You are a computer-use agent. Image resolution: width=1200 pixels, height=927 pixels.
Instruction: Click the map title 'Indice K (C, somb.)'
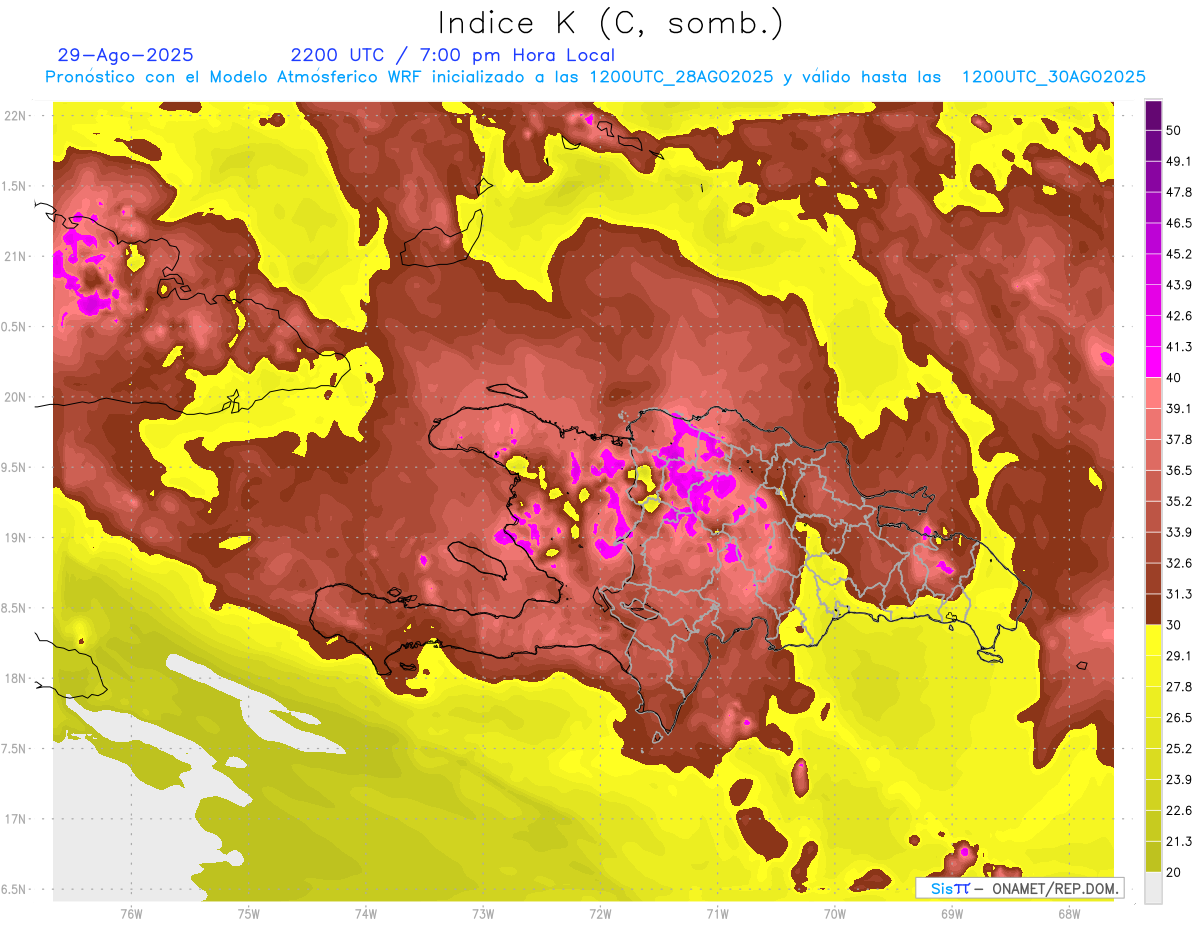(611, 22)
